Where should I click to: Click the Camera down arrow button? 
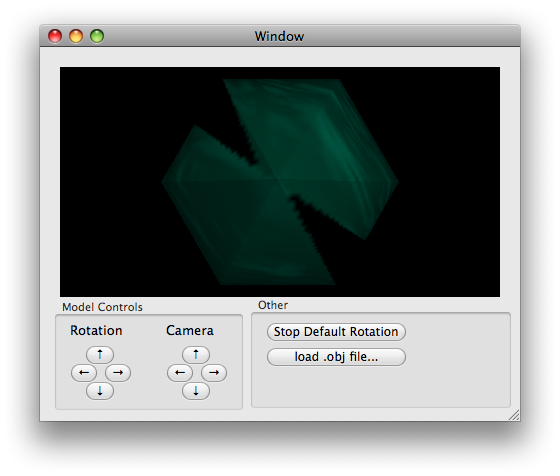point(196,391)
